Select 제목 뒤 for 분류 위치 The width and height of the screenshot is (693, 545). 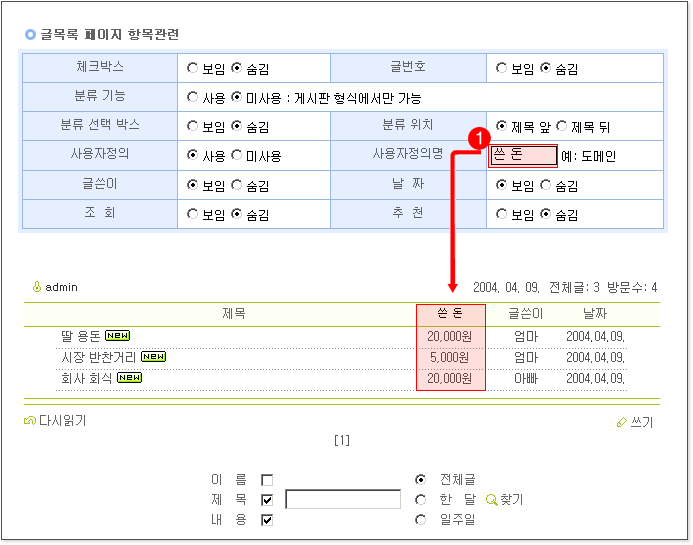click(x=562, y=127)
